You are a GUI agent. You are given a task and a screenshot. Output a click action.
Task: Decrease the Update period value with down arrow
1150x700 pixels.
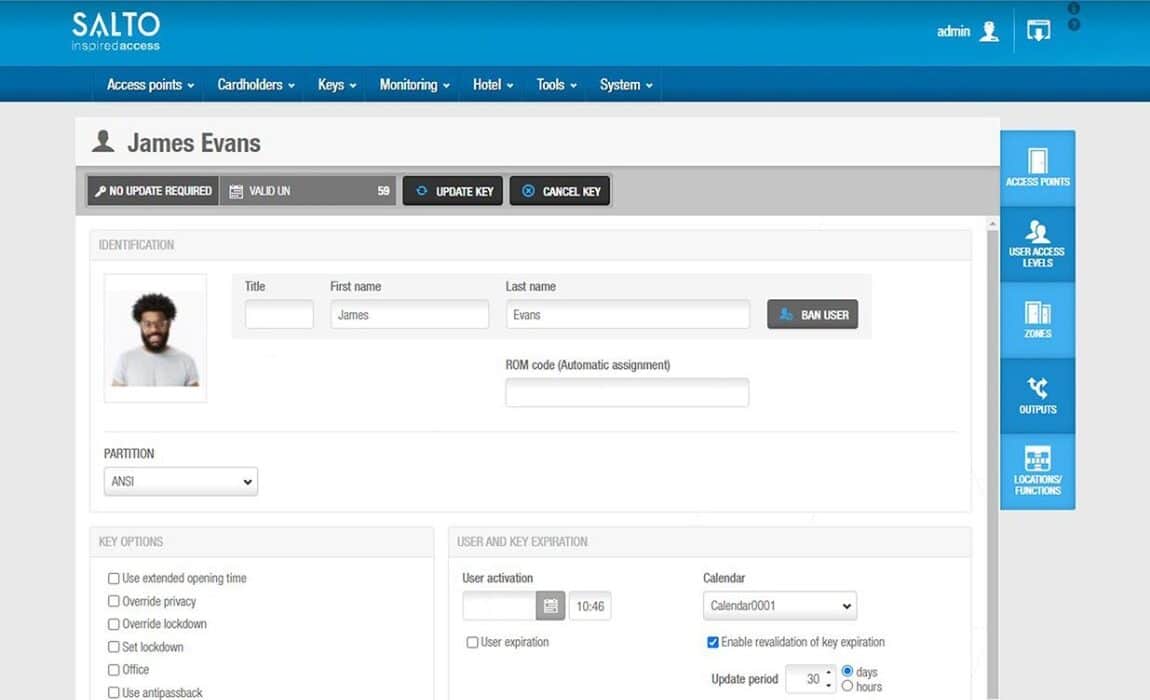[829, 685]
